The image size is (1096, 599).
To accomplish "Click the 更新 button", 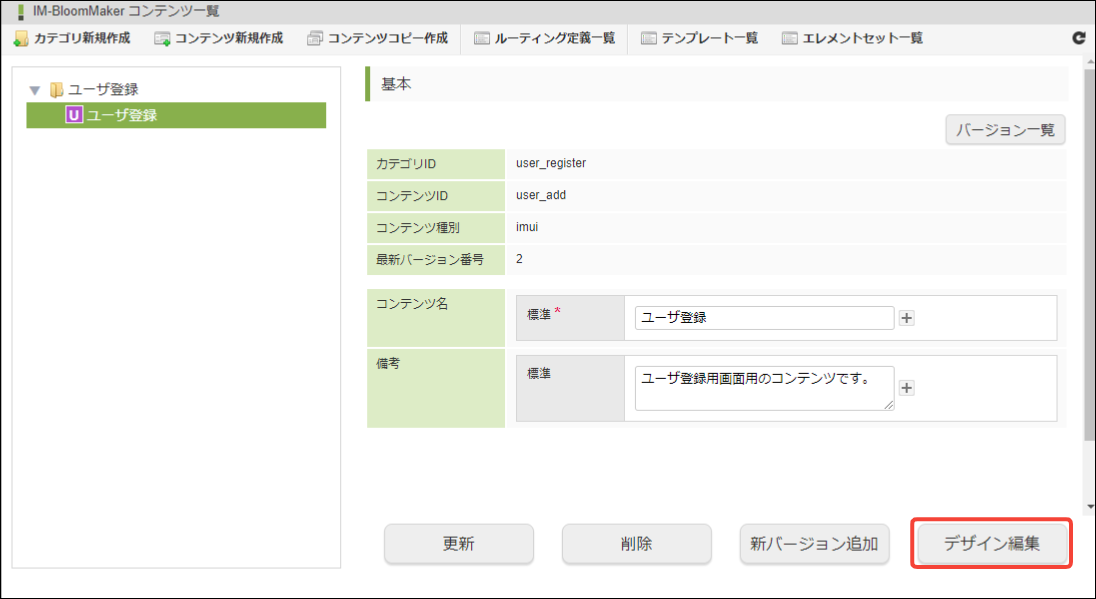I will [459, 544].
